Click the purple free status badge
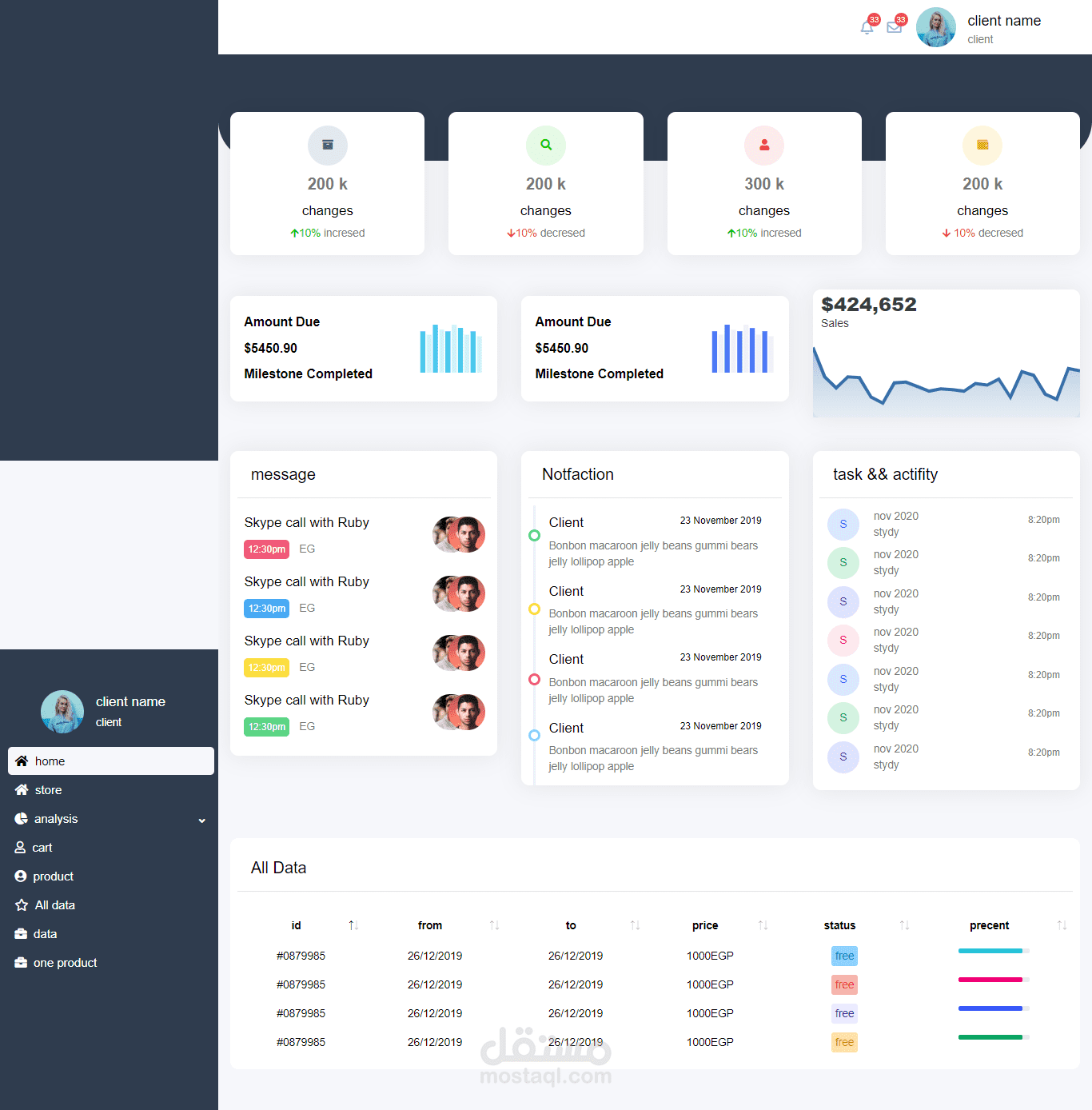Screen dimensions: 1092x1110 pos(844,1013)
